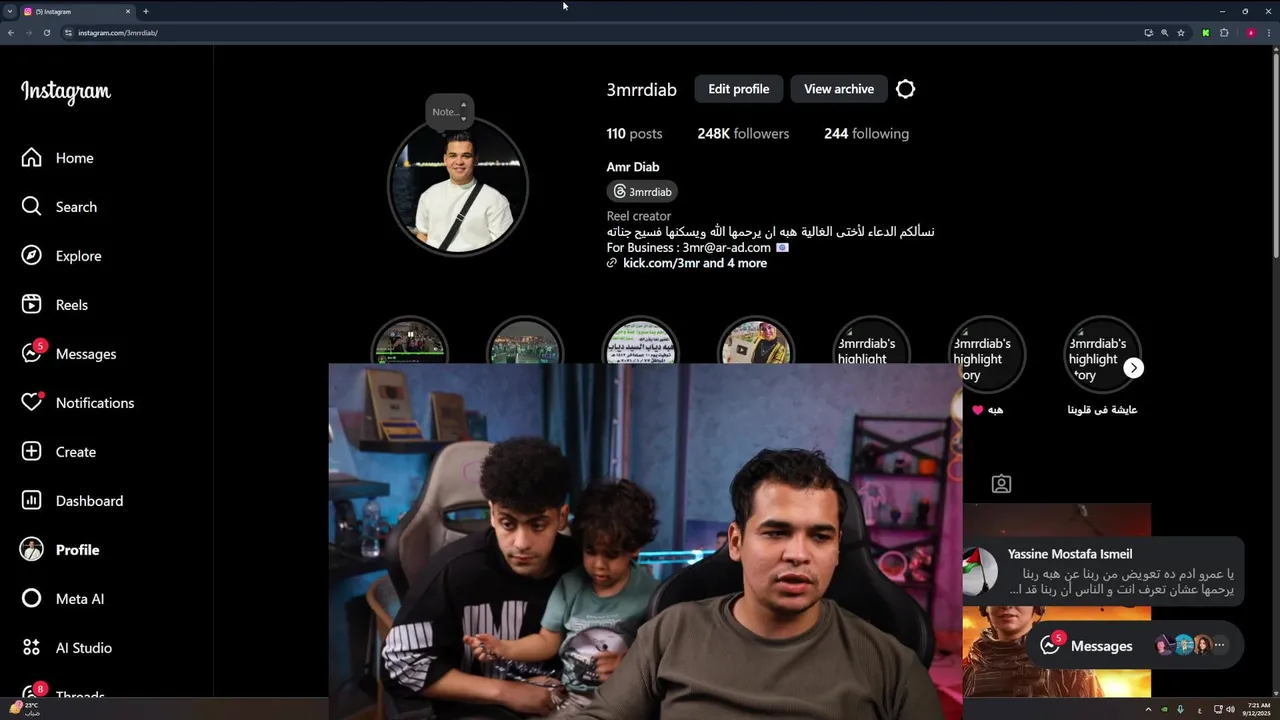Show hidden system tray icons

1148,709
